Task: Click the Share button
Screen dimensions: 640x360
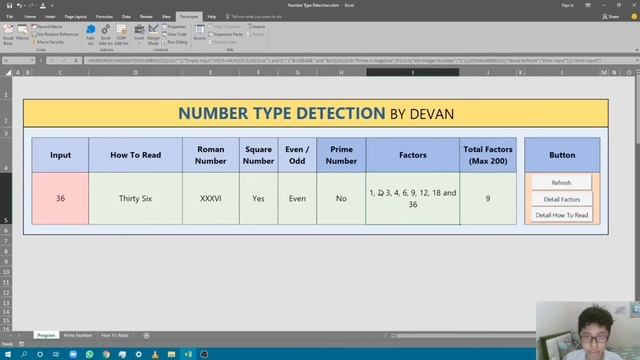Action: tap(611, 17)
